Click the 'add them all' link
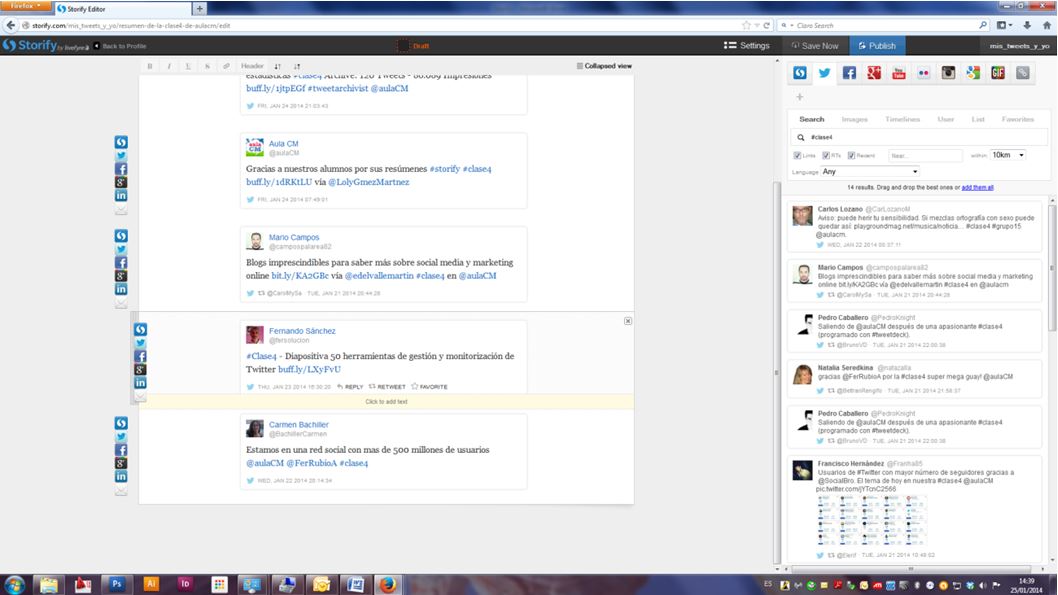 tap(976, 187)
